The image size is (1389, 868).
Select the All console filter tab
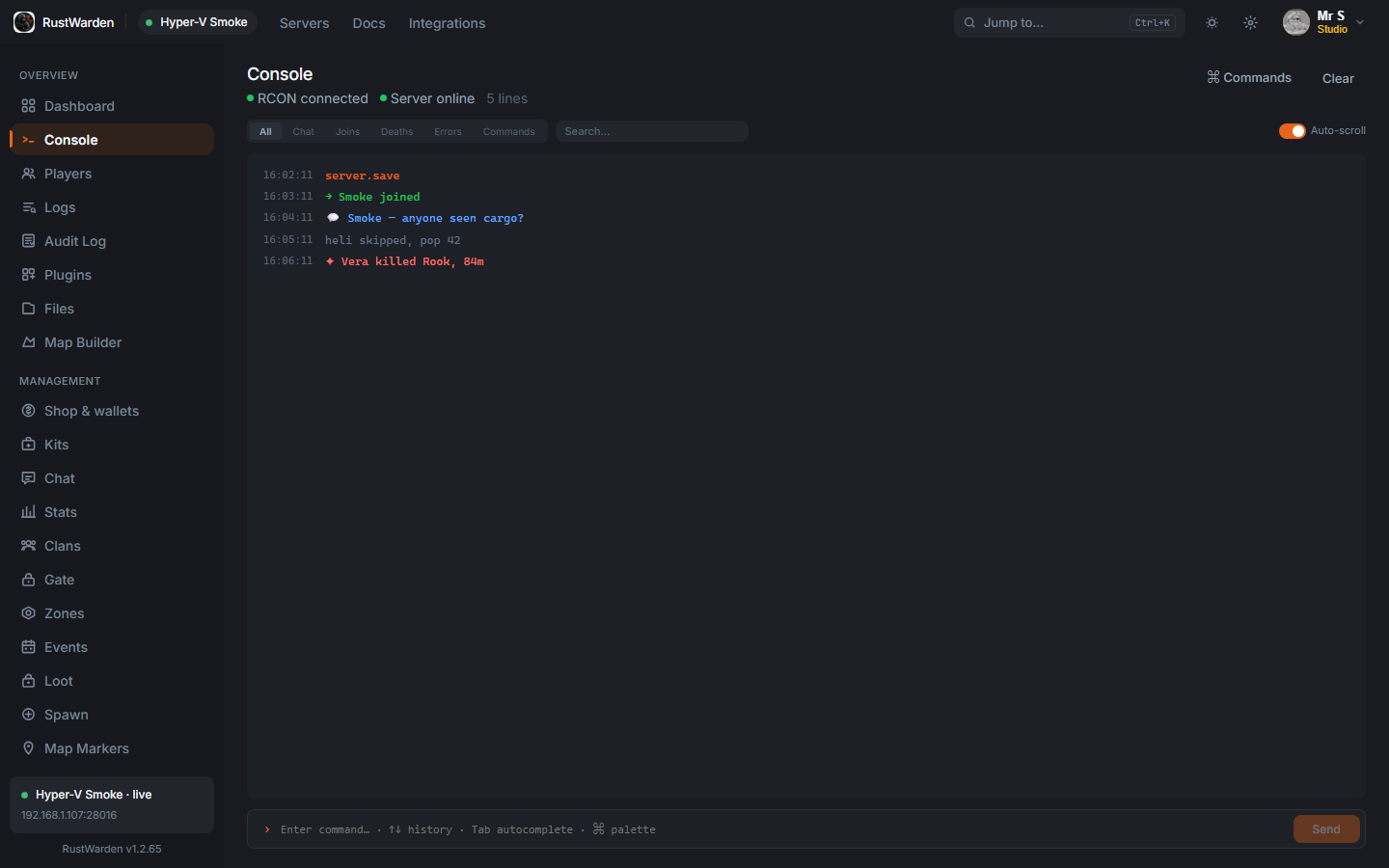click(265, 131)
